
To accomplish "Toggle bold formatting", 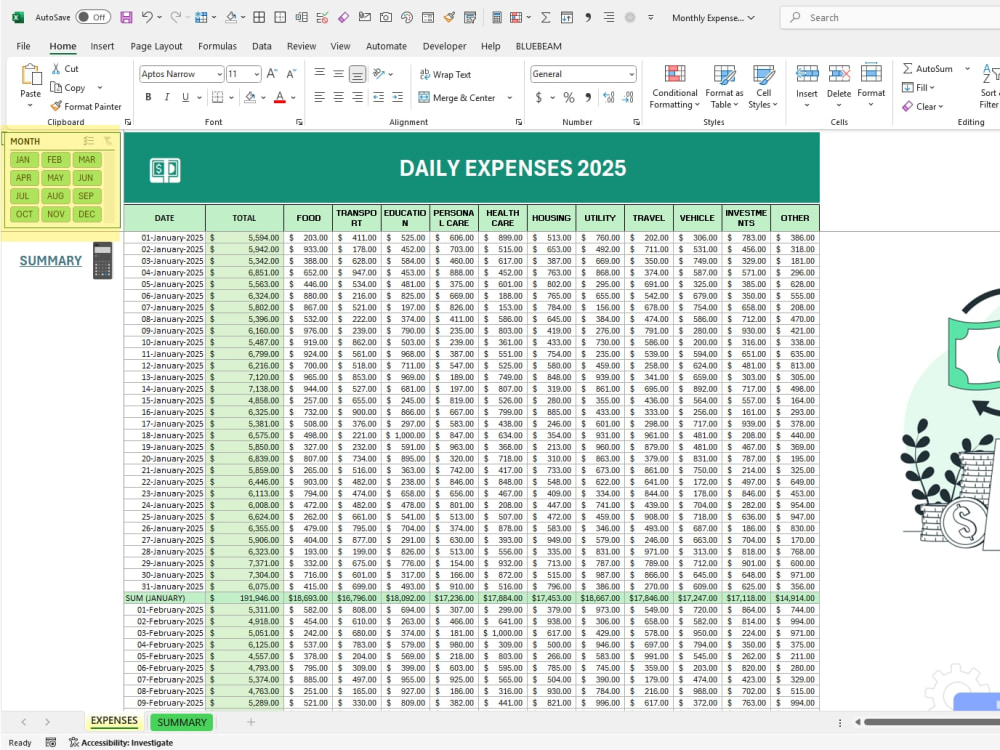I will [x=148, y=96].
